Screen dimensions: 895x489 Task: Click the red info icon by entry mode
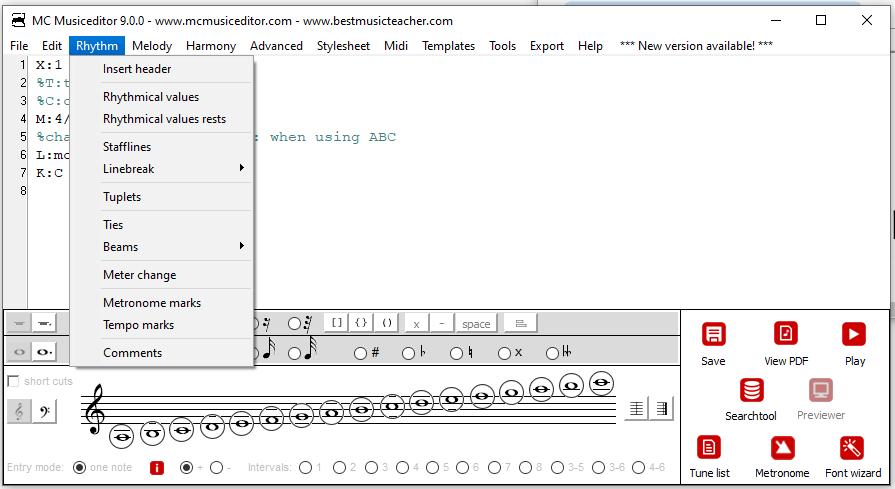(156, 468)
